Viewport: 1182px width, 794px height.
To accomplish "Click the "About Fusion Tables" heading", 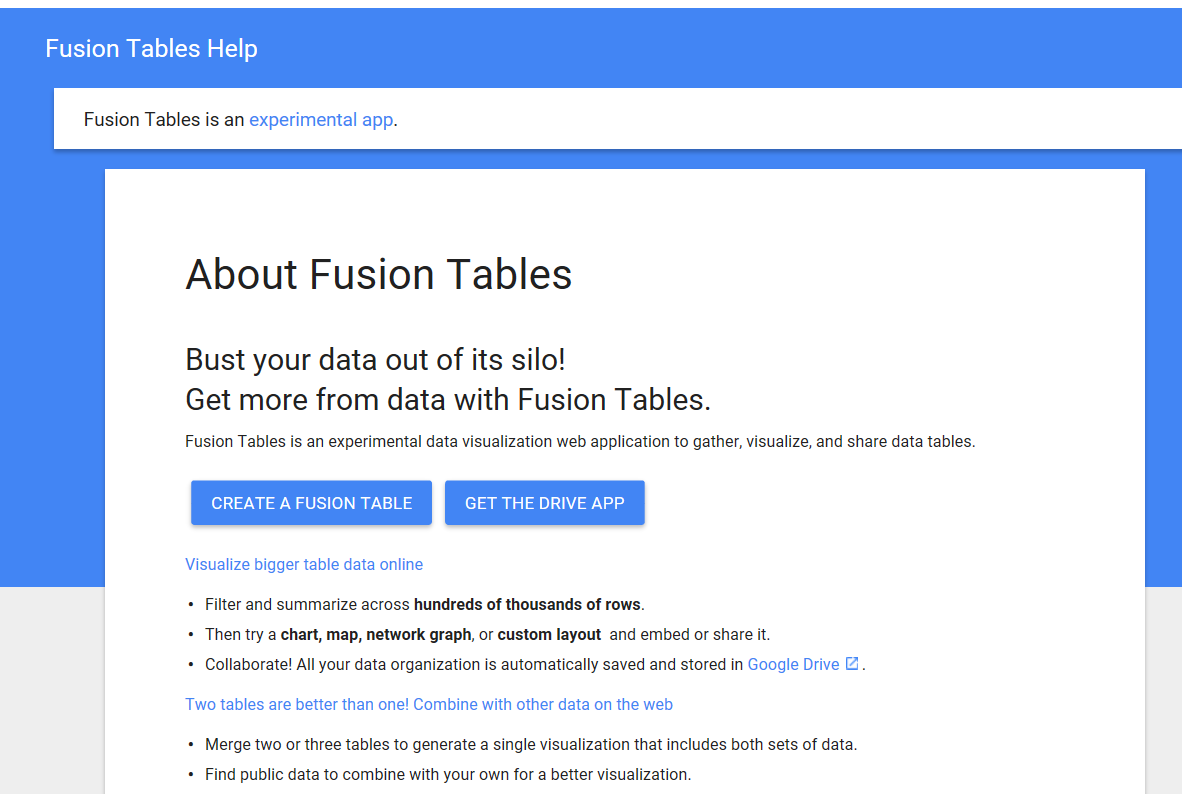I will 378,274.
